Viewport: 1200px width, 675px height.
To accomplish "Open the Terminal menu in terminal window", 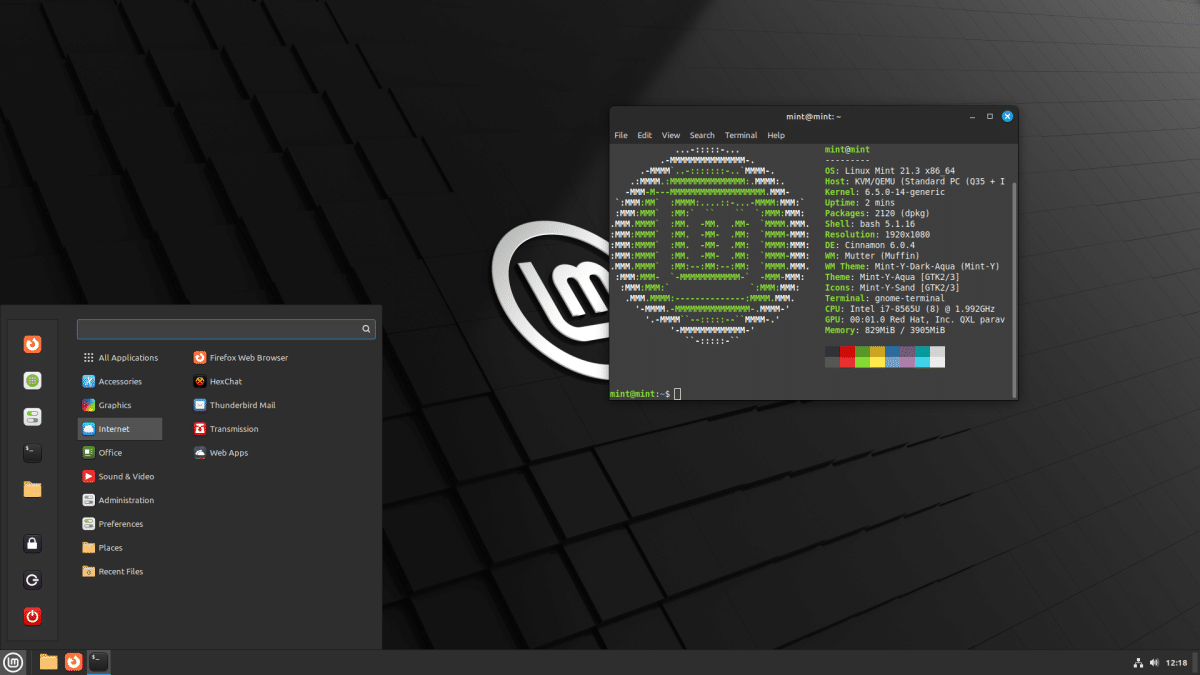I will tap(740, 135).
